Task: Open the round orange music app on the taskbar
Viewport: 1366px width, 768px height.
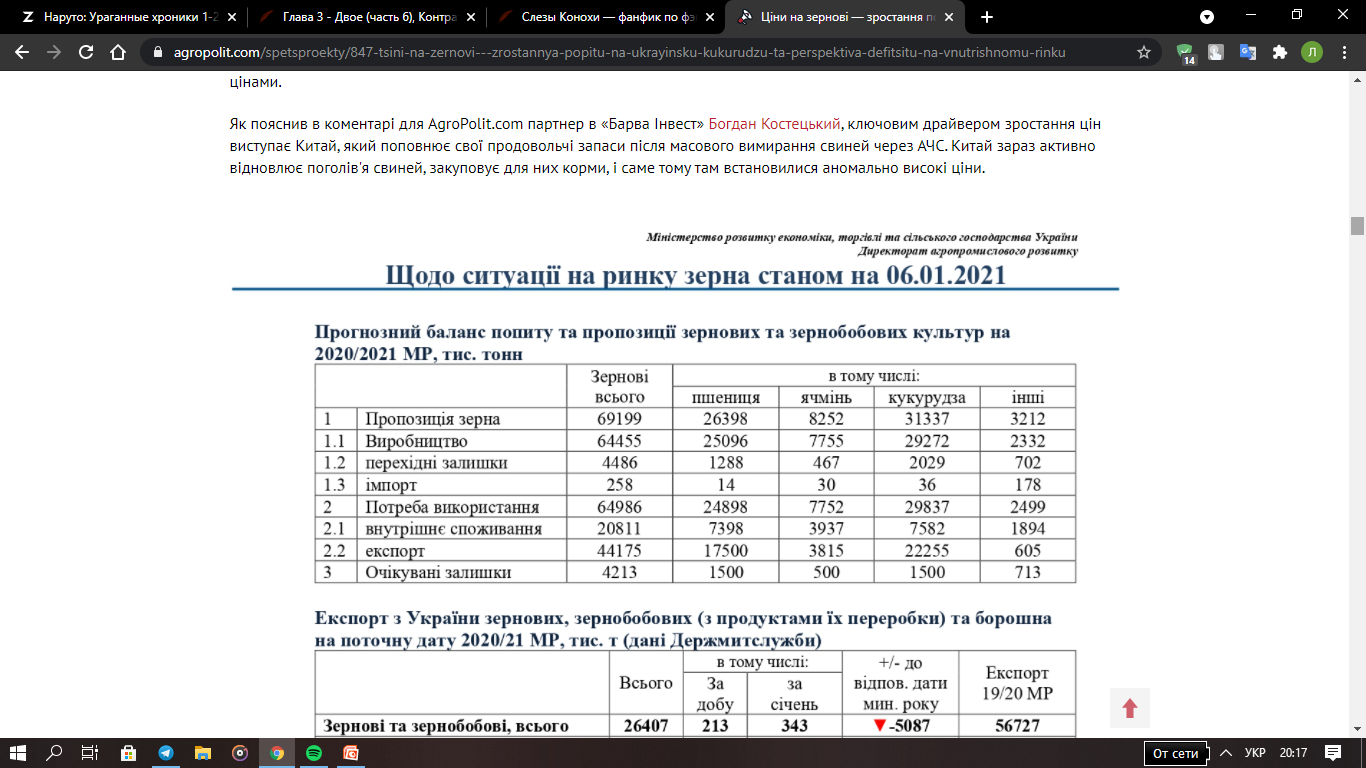Action: pos(240,753)
